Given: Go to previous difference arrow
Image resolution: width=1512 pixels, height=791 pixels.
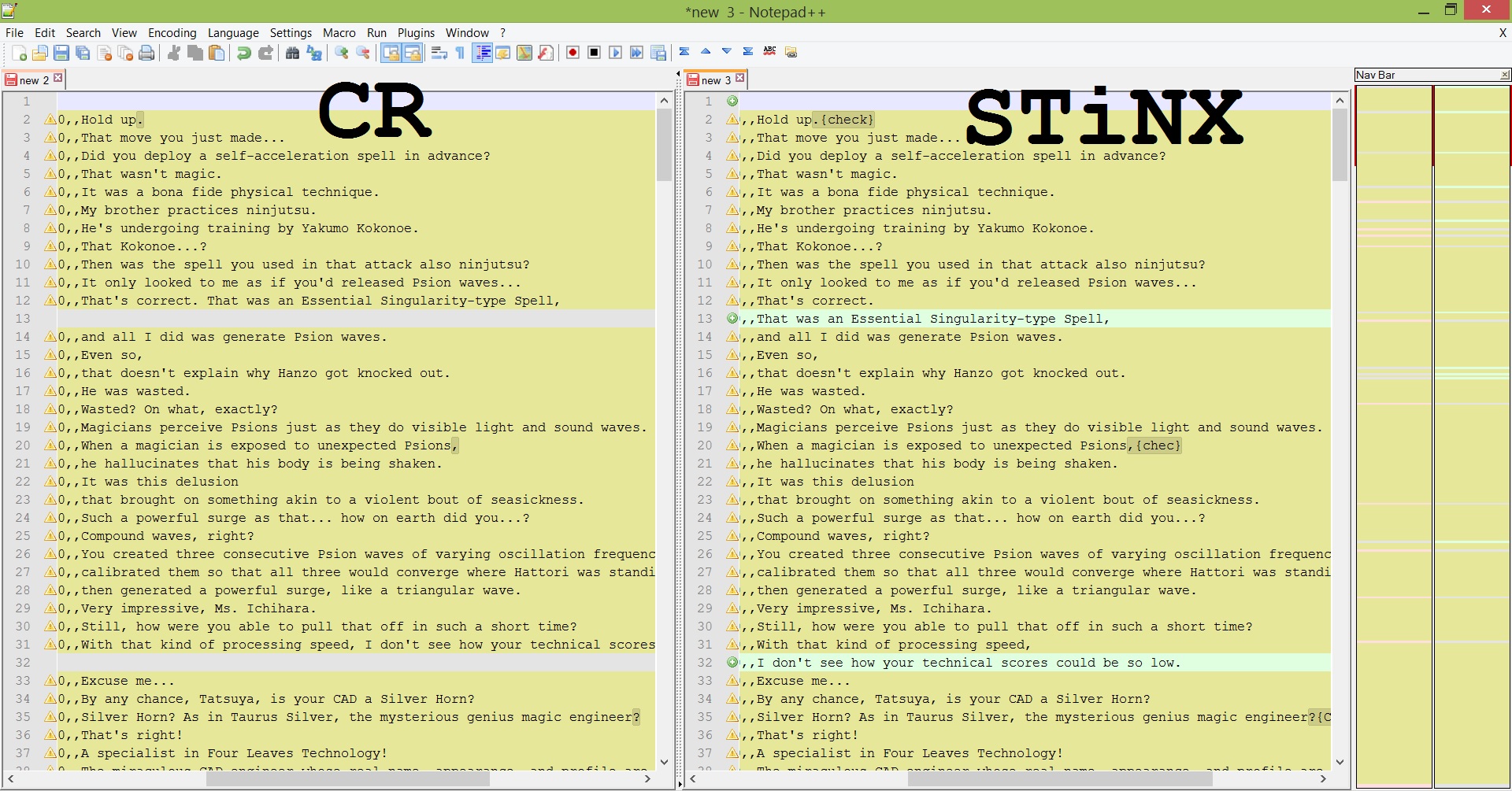Looking at the screenshot, I should 706,52.
